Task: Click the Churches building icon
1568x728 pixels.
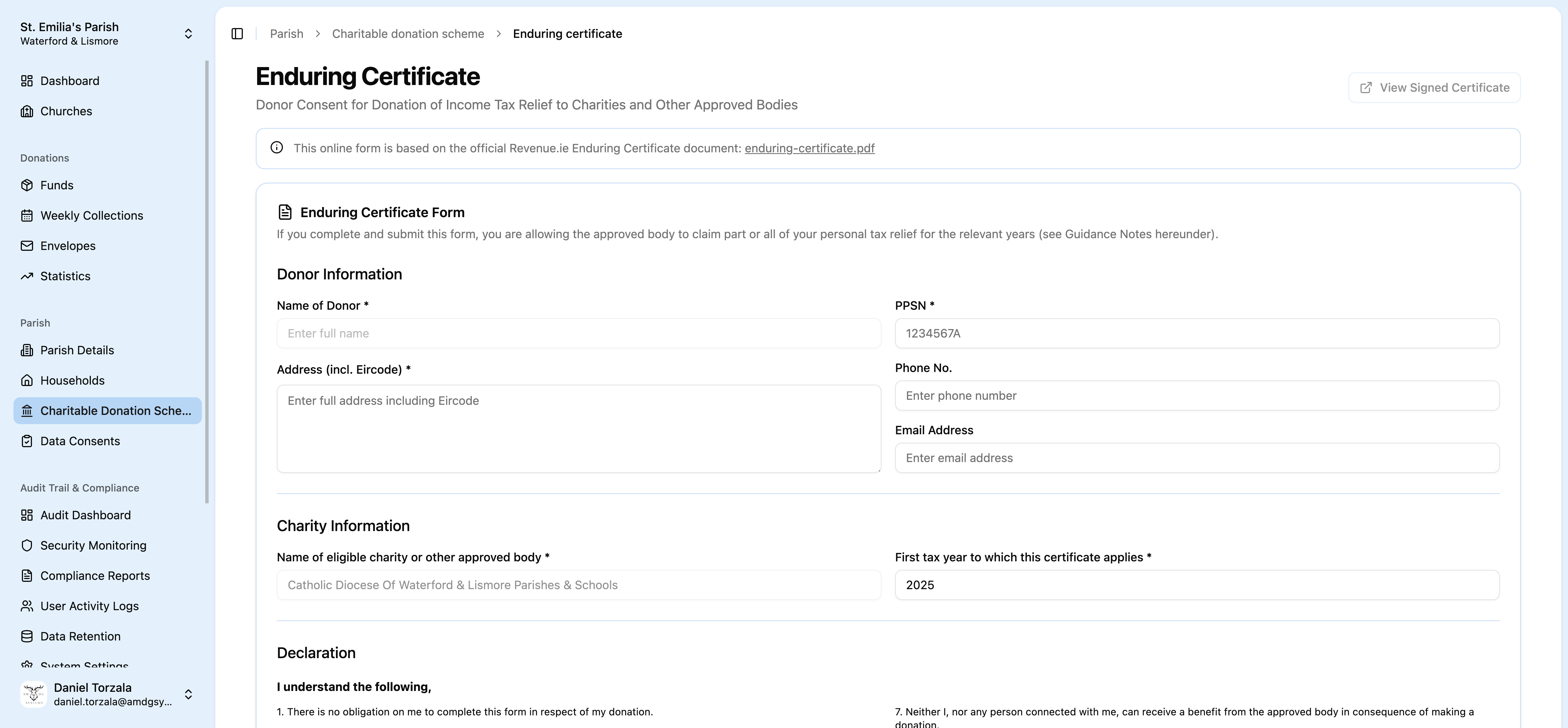Action: tap(27, 111)
